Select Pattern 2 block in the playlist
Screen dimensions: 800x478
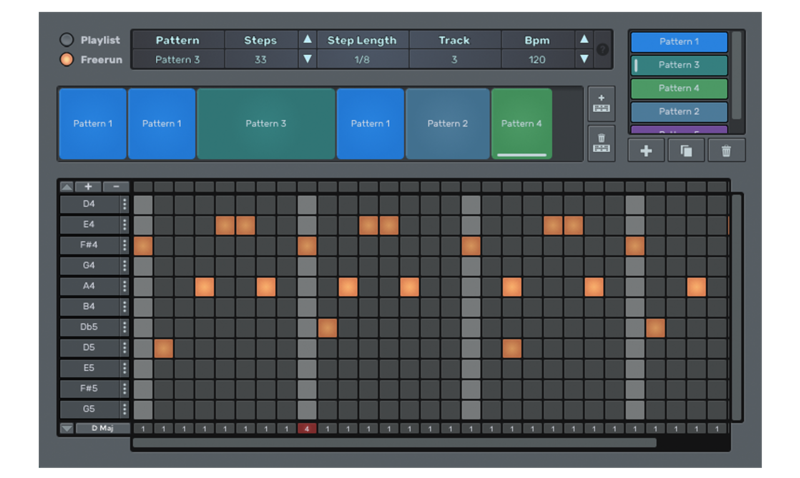point(447,124)
